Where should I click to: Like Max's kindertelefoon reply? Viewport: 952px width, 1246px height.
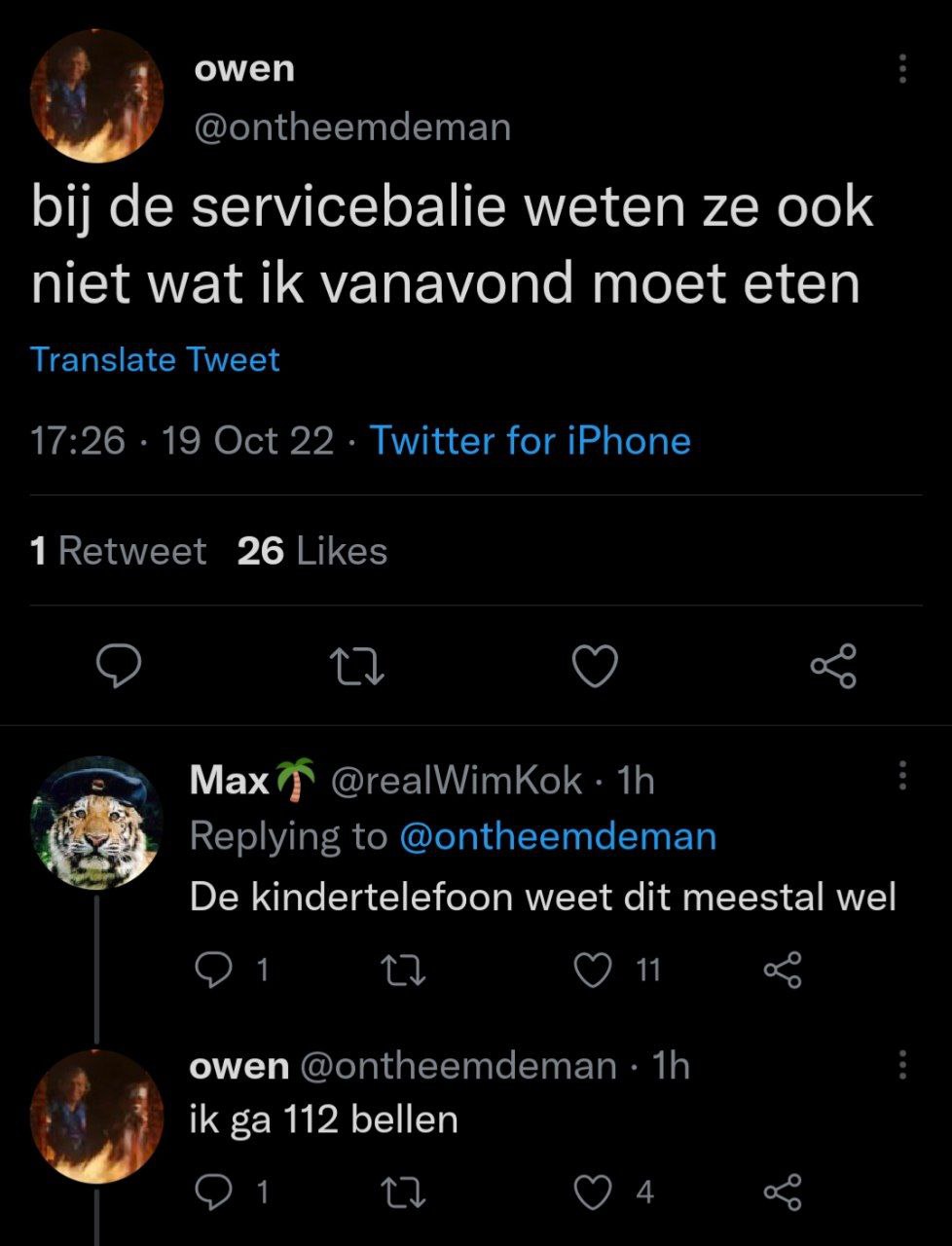(593, 970)
